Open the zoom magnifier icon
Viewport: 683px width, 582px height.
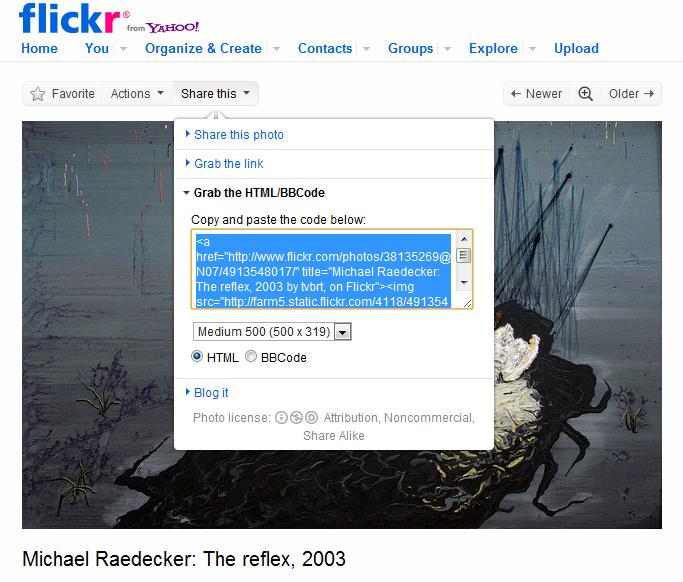point(585,94)
